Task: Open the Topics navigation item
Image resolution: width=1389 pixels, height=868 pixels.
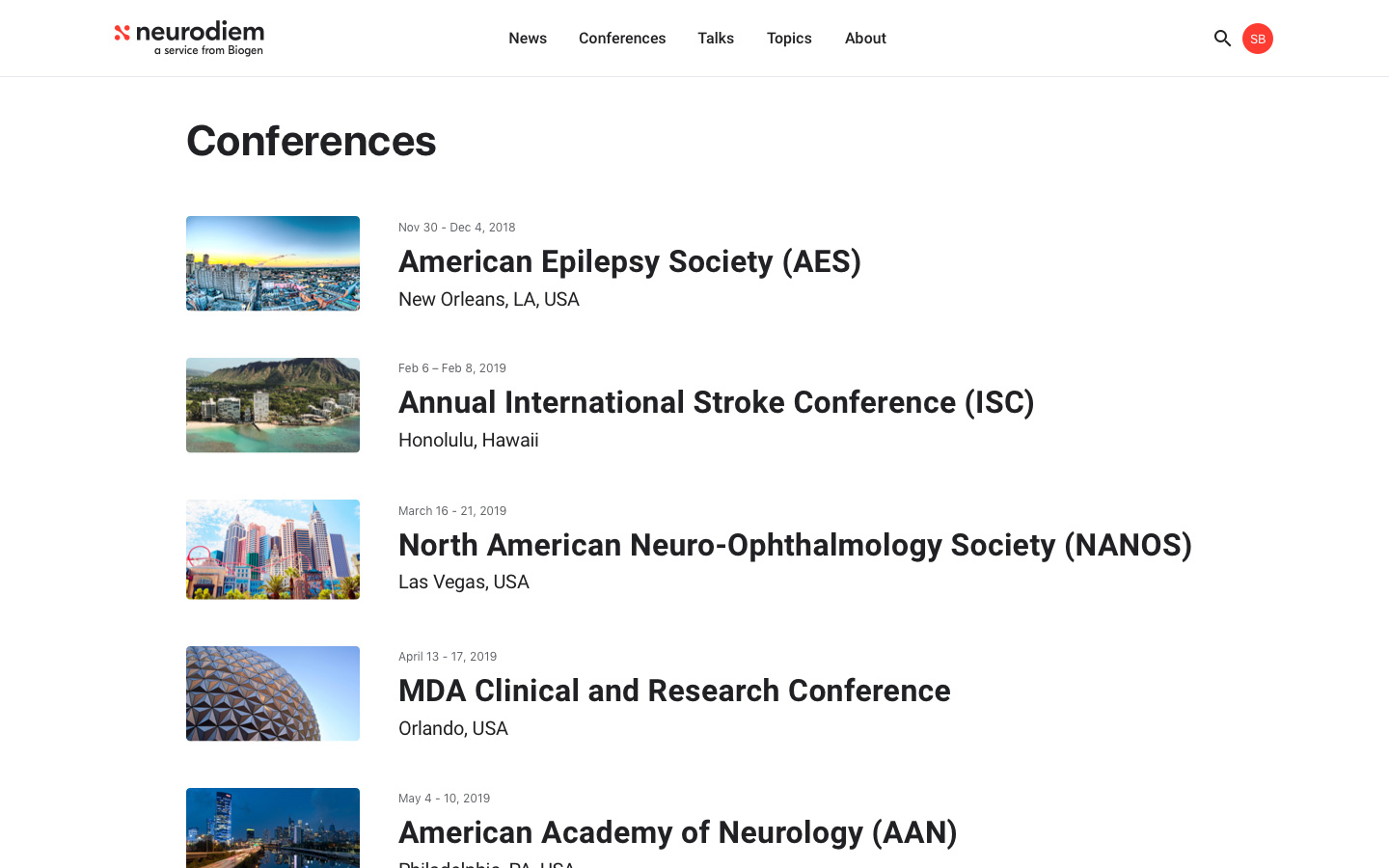Action: pos(789,39)
